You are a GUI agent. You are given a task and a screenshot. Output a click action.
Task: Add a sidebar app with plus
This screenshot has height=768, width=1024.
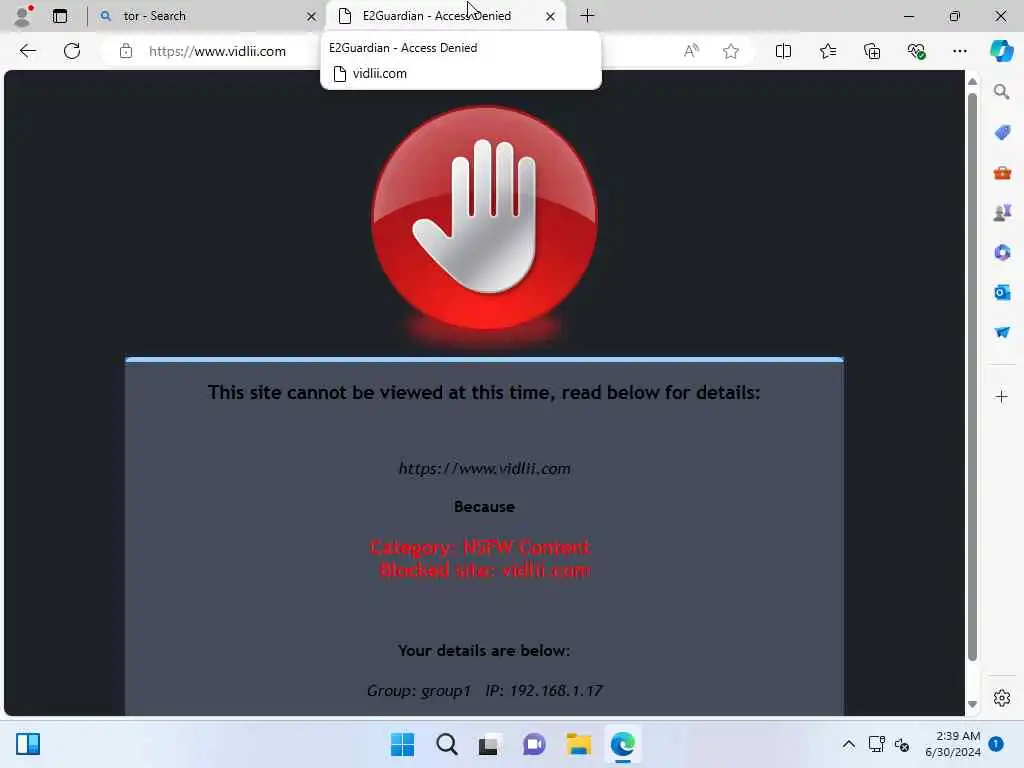pyautogui.click(x=1002, y=396)
